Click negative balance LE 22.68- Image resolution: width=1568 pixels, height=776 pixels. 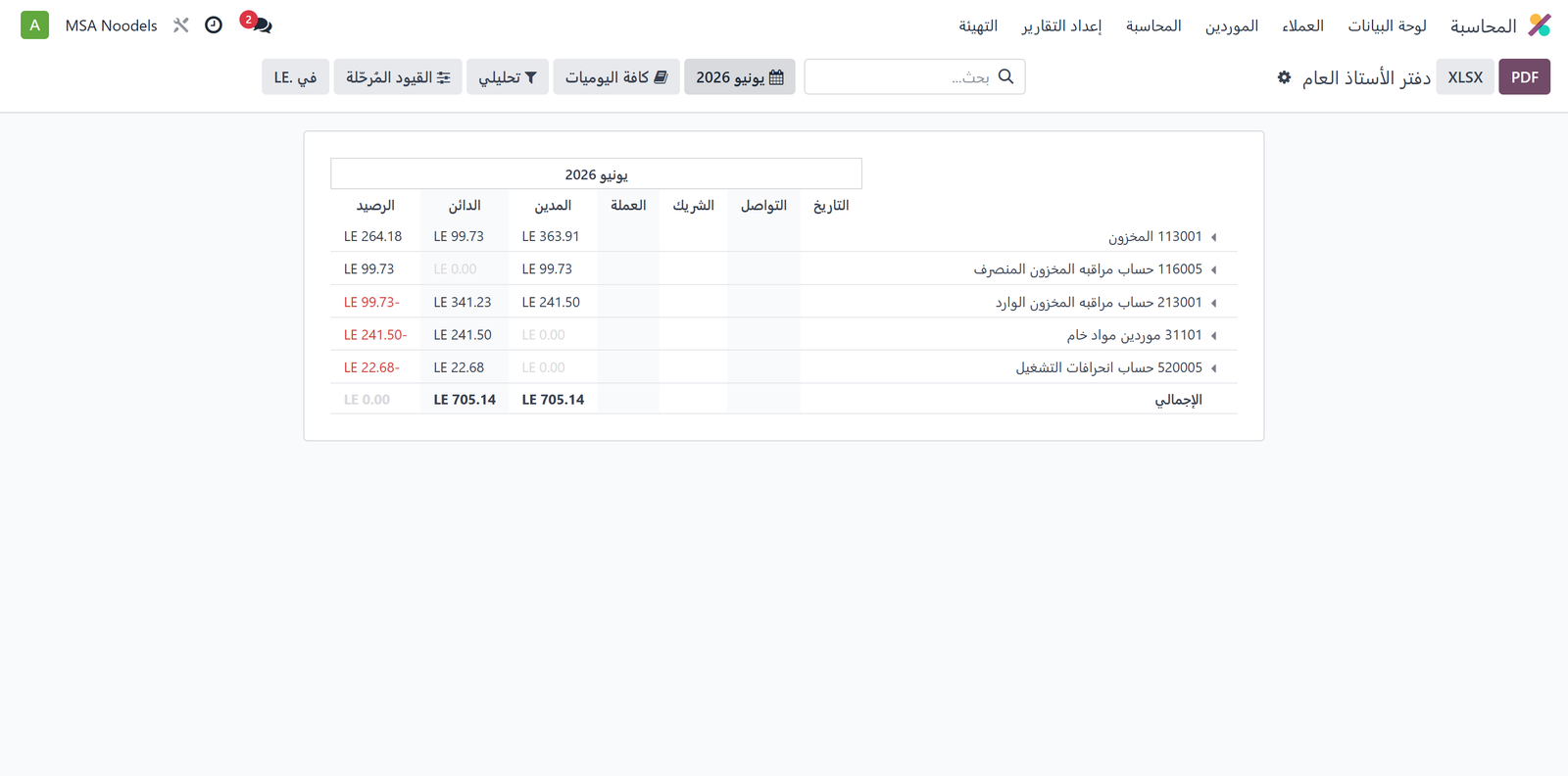[x=371, y=367]
